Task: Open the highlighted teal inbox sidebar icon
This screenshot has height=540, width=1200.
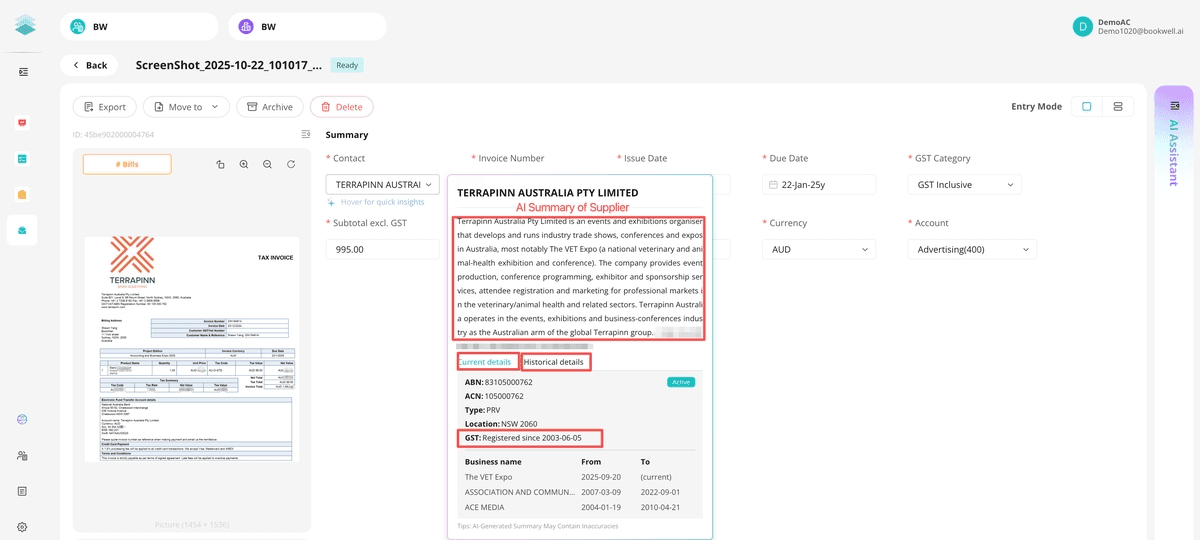Action: (x=22, y=230)
